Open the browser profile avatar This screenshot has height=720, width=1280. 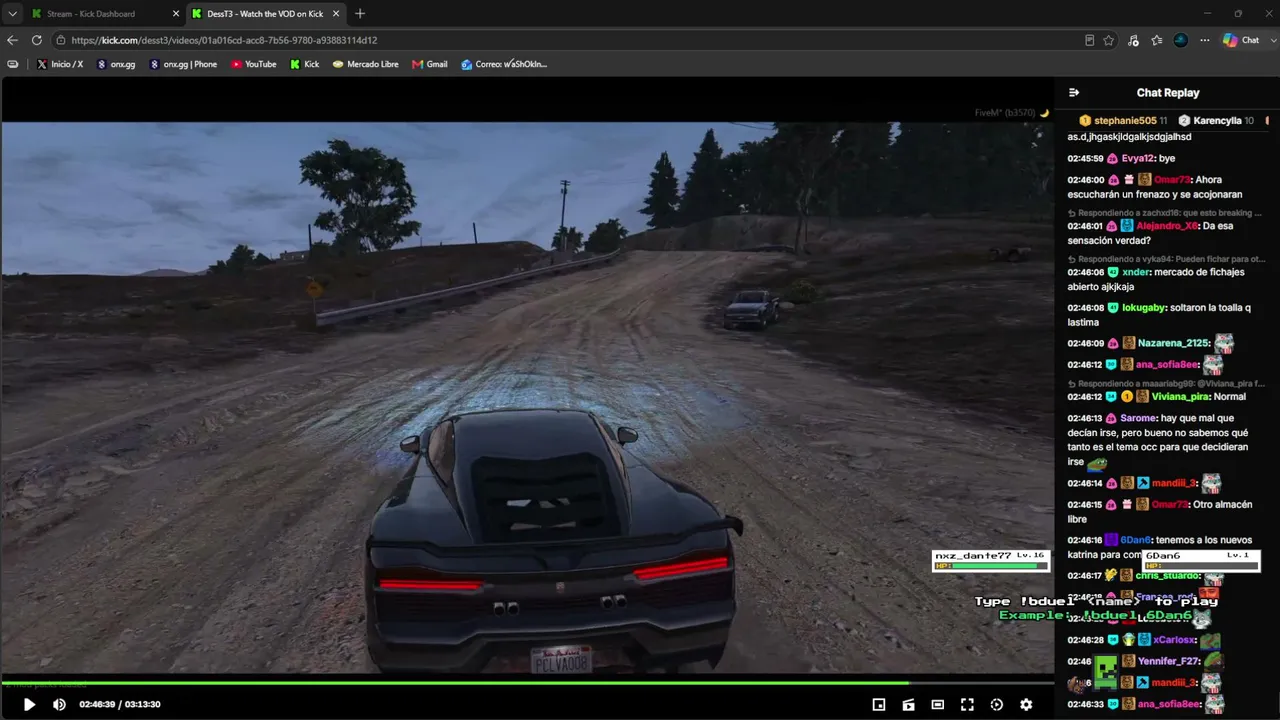point(1181,40)
